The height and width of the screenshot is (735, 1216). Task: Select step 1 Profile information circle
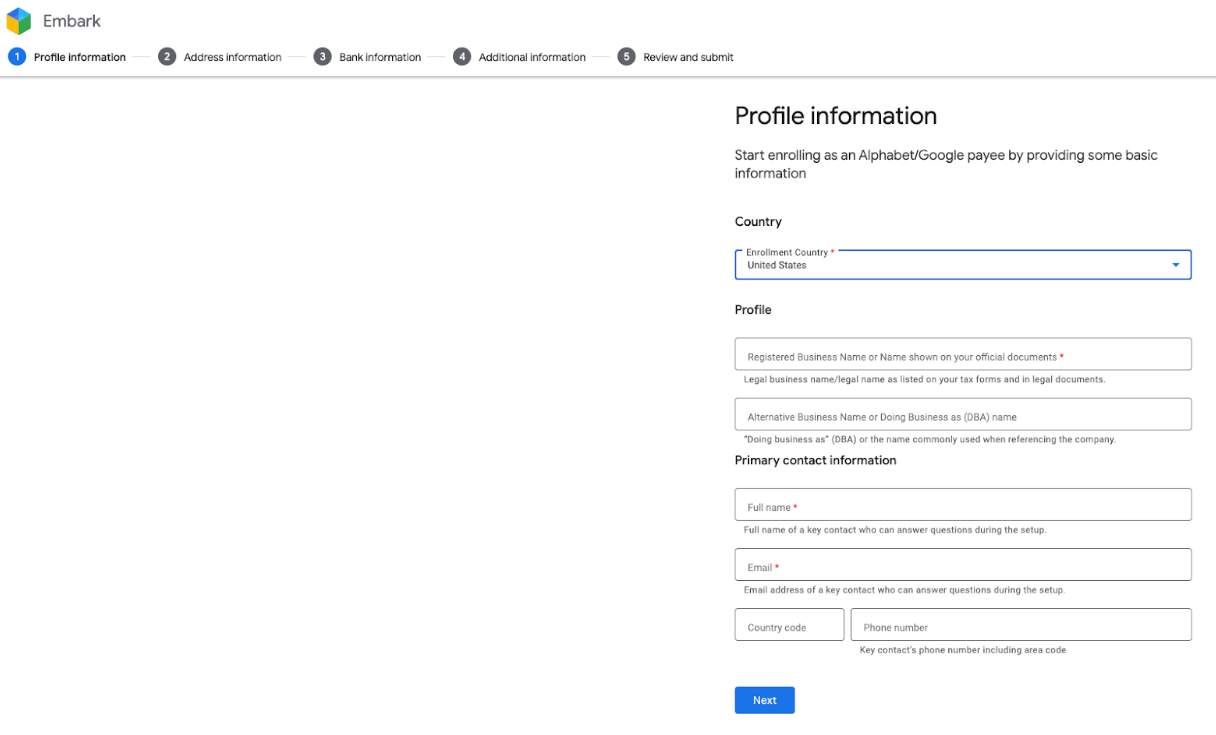click(16, 57)
